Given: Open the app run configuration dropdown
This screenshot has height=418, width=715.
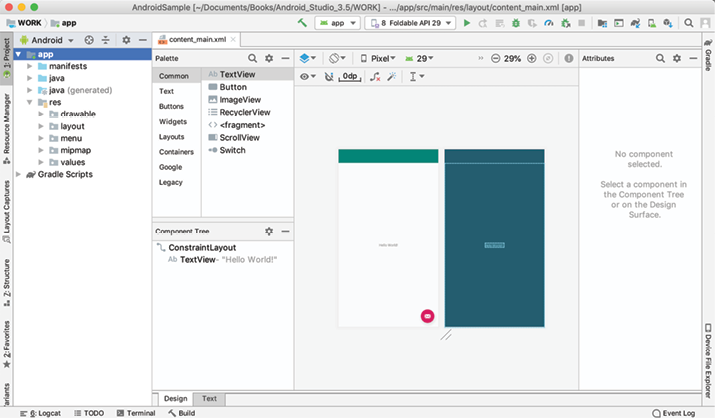Looking at the screenshot, I should (x=337, y=23).
